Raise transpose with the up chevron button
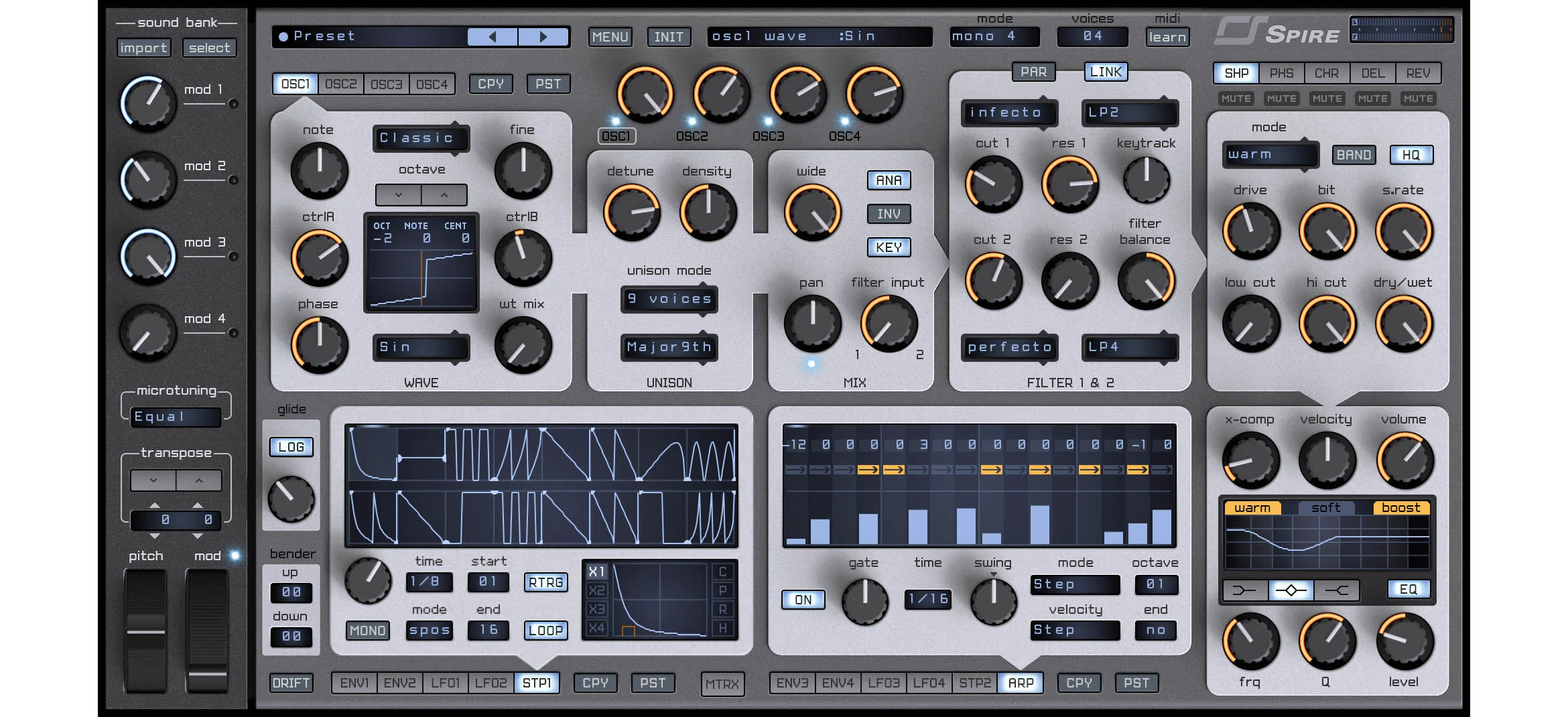Viewport: 1568px width, 717px height. click(x=199, y=480)
